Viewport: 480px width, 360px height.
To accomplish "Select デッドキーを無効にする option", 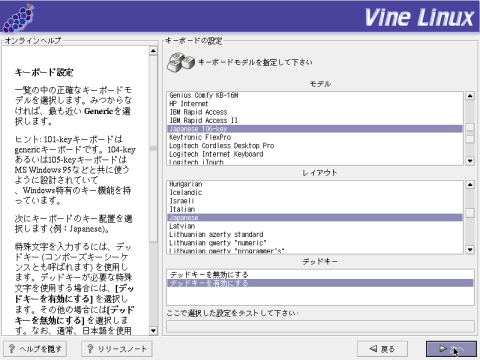I will (320, 275).
